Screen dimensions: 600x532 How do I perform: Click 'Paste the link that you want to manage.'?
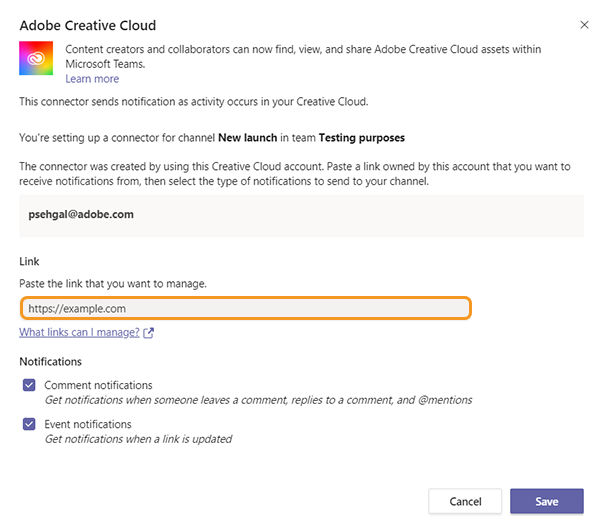(113, 284)
